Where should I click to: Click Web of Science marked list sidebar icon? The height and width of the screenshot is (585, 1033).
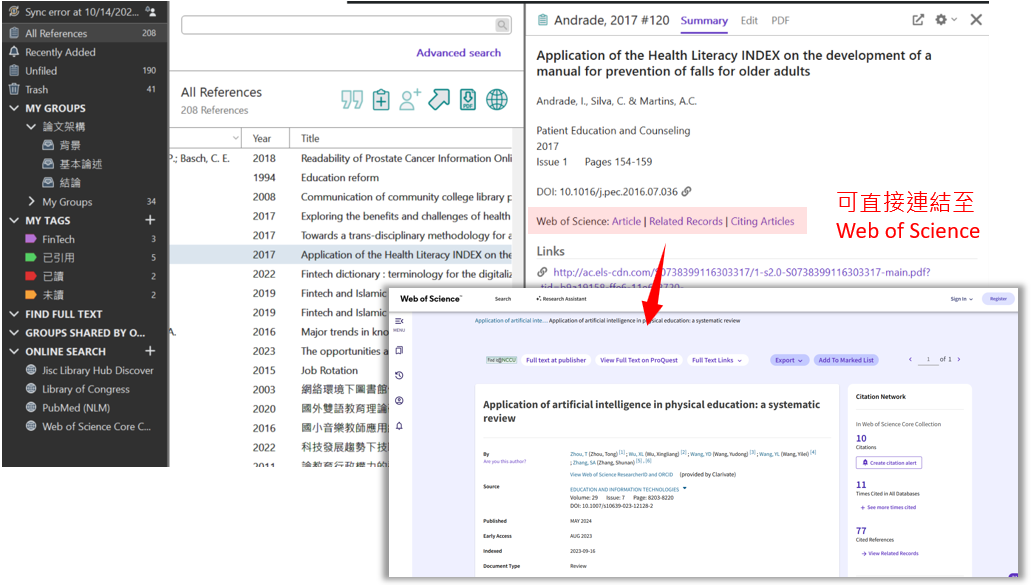pos(399,350)
